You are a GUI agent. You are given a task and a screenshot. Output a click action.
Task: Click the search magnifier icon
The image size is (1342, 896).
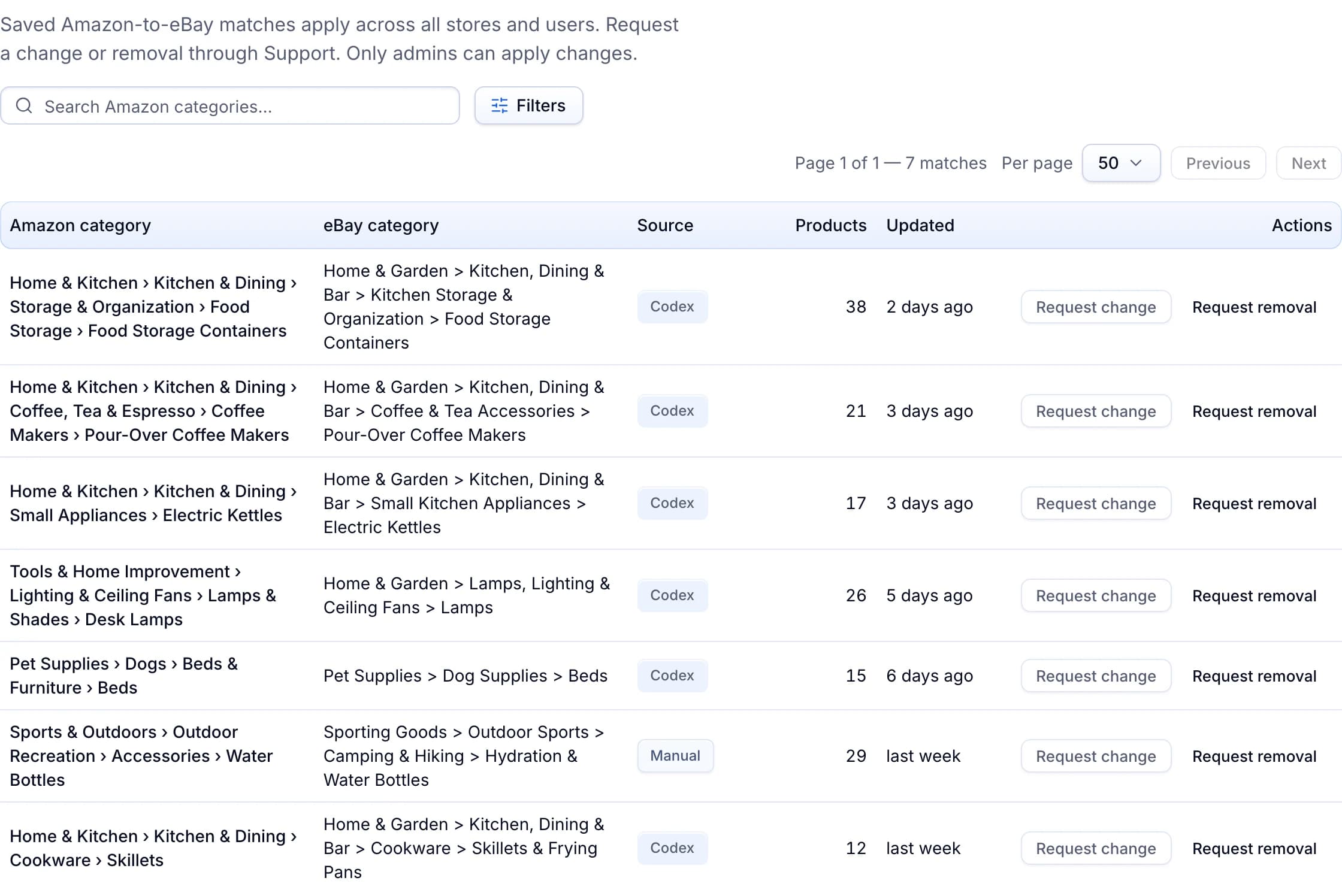click(x=24, y=106)
